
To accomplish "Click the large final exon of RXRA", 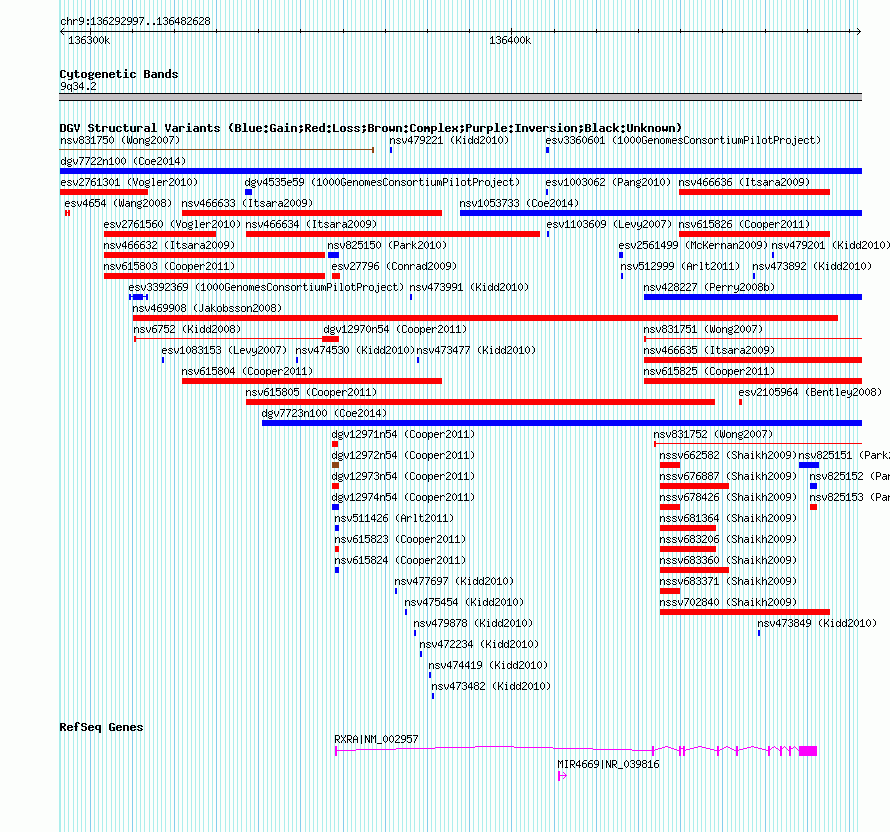I will [x=808, y=751].
